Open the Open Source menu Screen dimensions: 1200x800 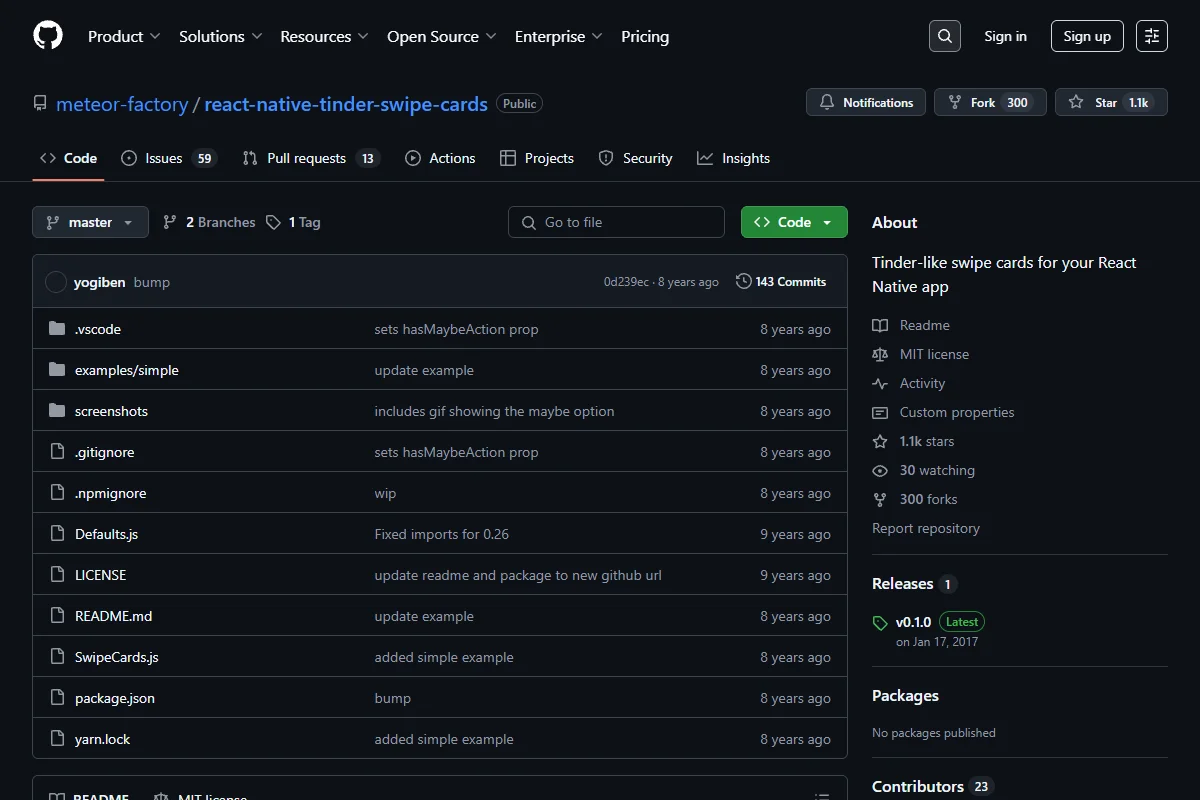tap(442, 36)
